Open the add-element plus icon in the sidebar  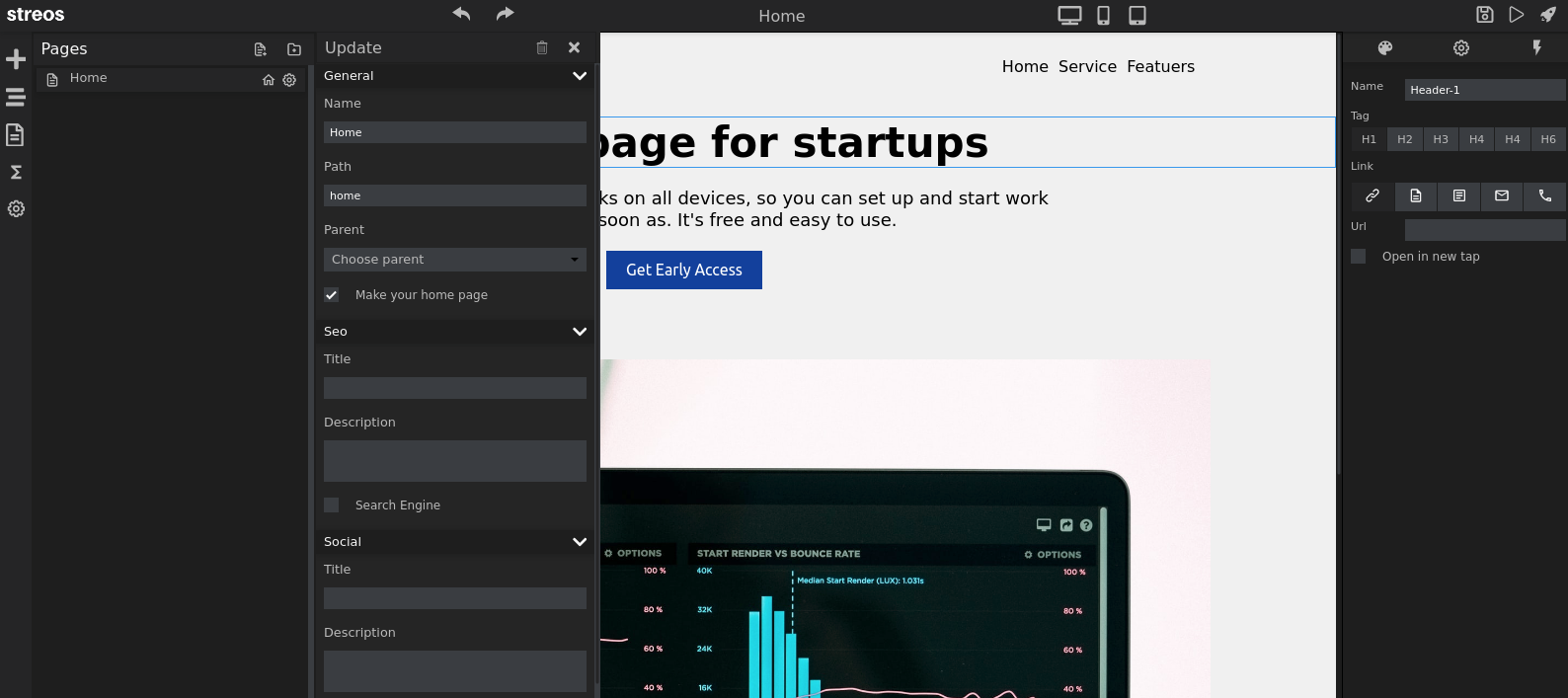(x=16, y=59)
